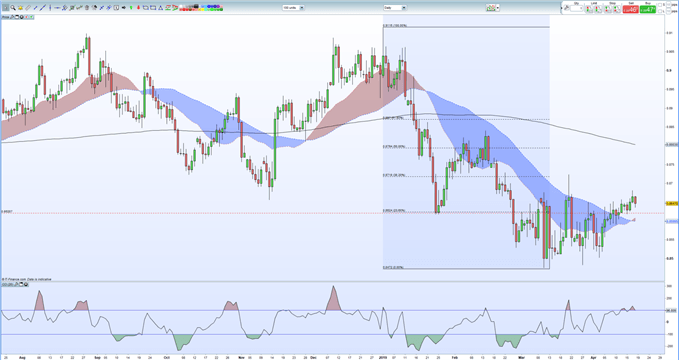Select the arrow cursor tool

pos(6,7)
